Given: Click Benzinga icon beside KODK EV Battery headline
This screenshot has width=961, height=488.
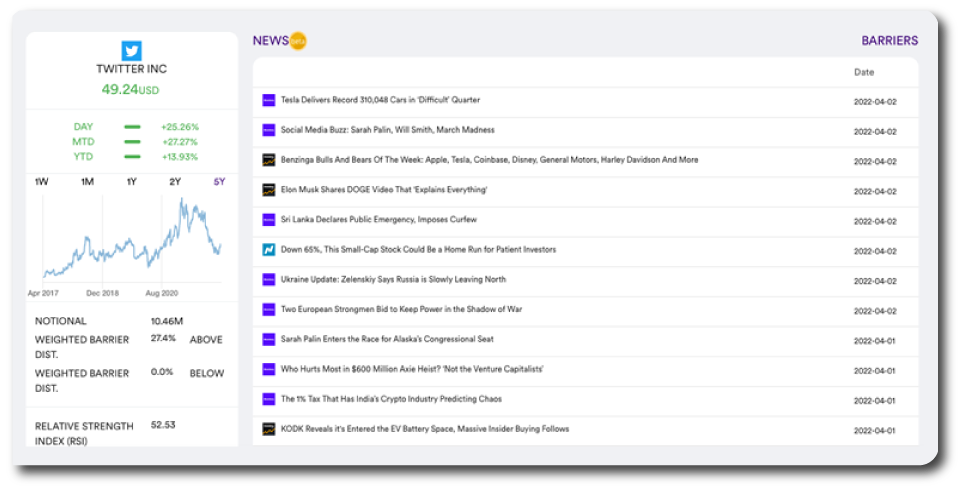Looking at the screenshot, I should pyautogui.click(x=268, y=429).
